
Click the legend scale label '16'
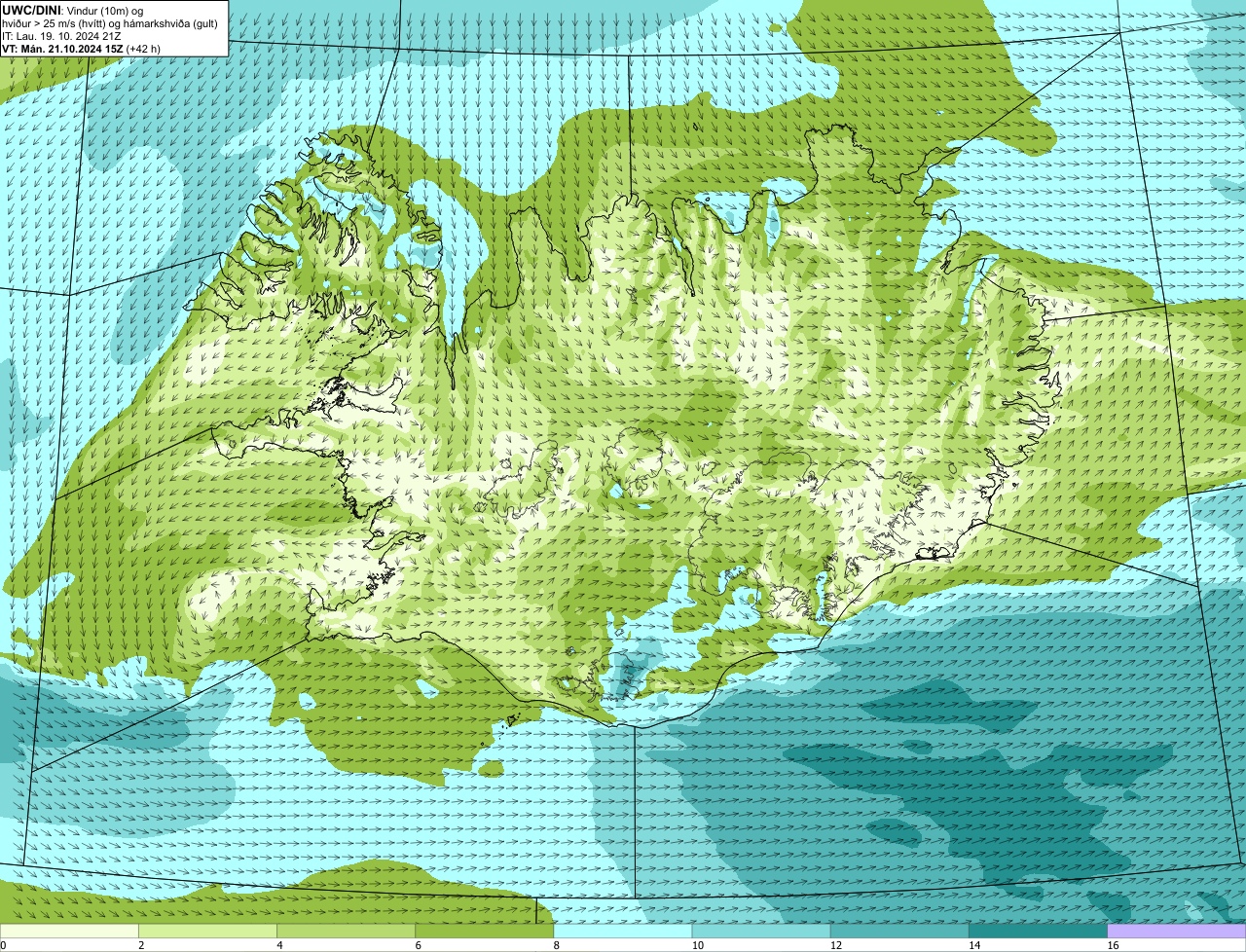pos(1112,945)
